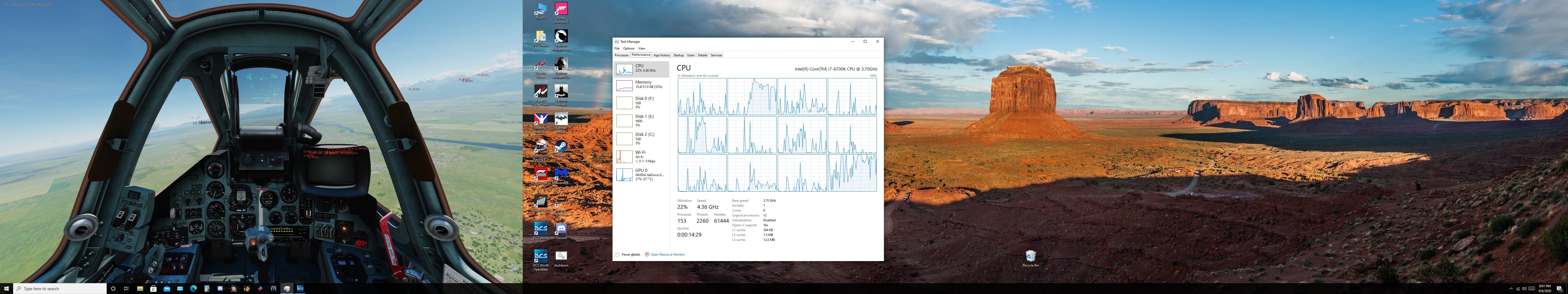Open the View menu in Task Manager
Image resolution: width=1568 pixels, height=294 pixels.
pyautogui.click(x=642, y=48)
